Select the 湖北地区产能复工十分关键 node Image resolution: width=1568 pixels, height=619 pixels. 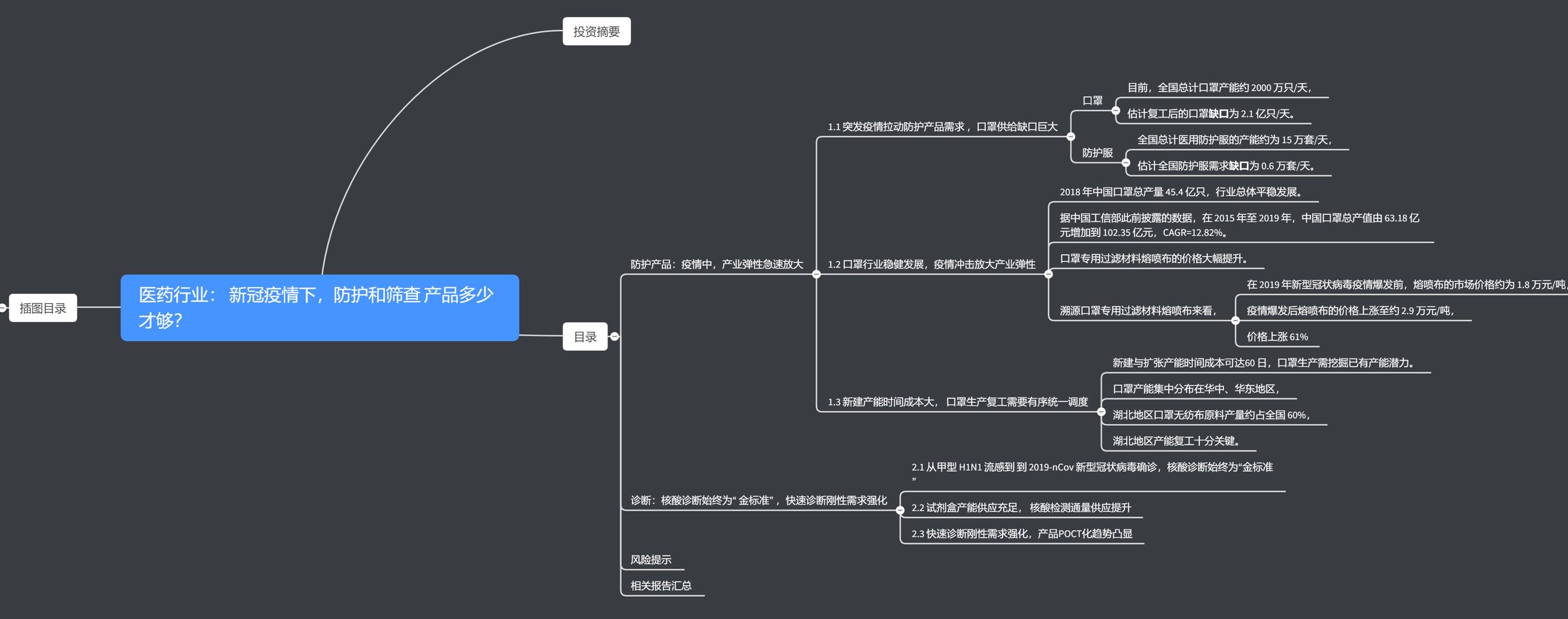click(x=1176, y=441)
